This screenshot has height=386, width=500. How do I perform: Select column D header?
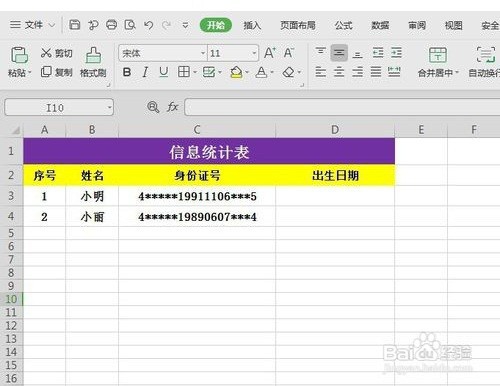coord(335,130)
